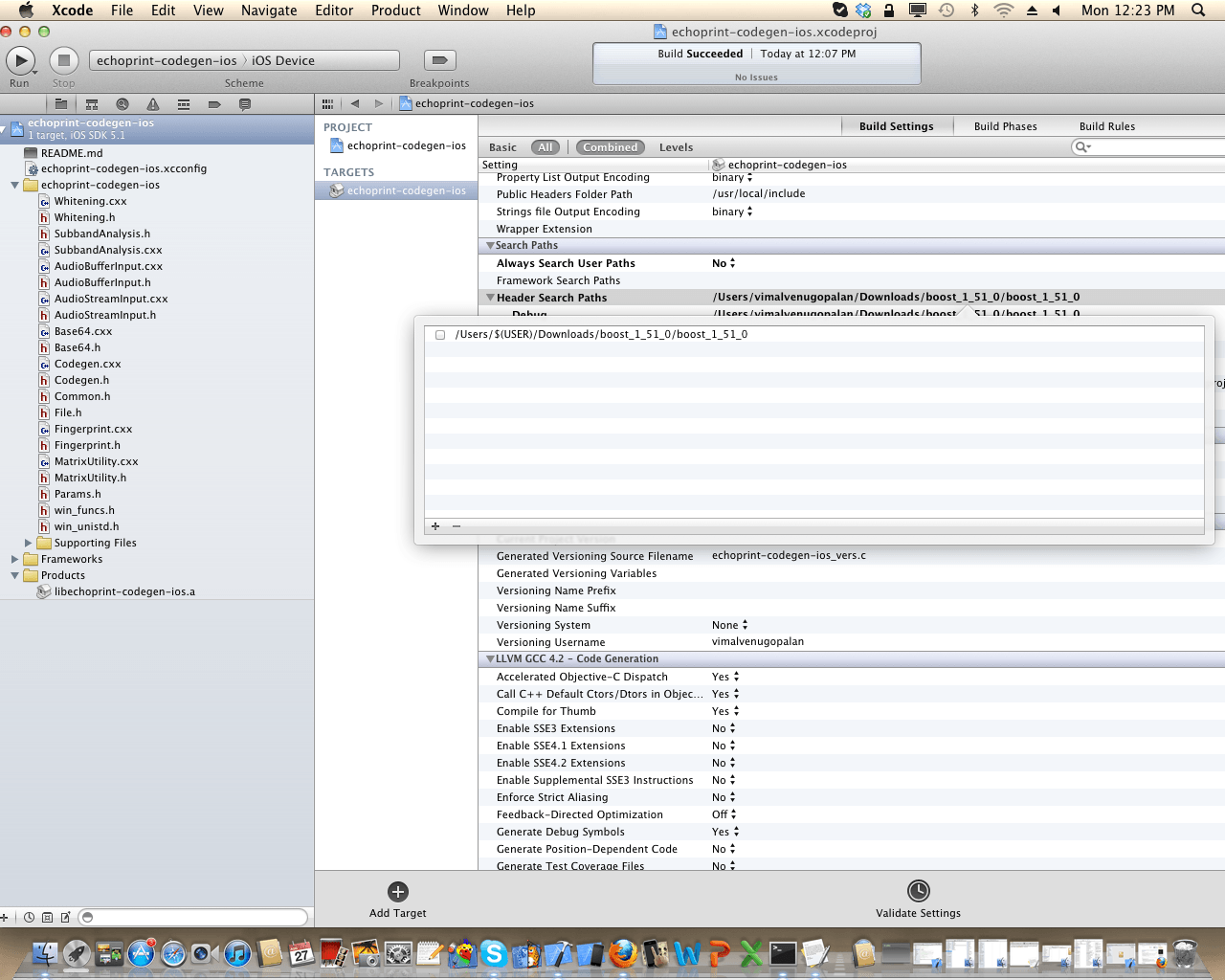Collapse the echoprint-codegen-ios source group
Image resolution: width=1225 pixels, height=980 pixels.
14,185
